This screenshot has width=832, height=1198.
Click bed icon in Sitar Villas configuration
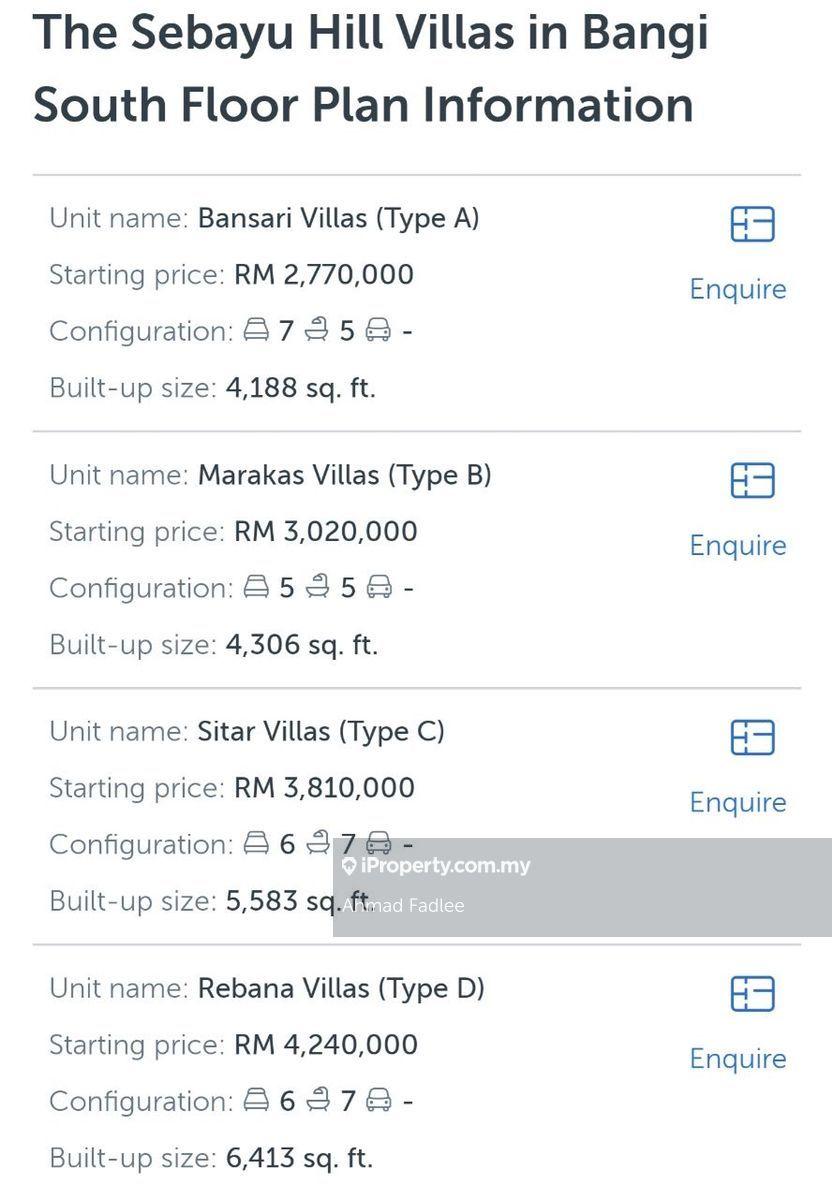pos(257,844)
